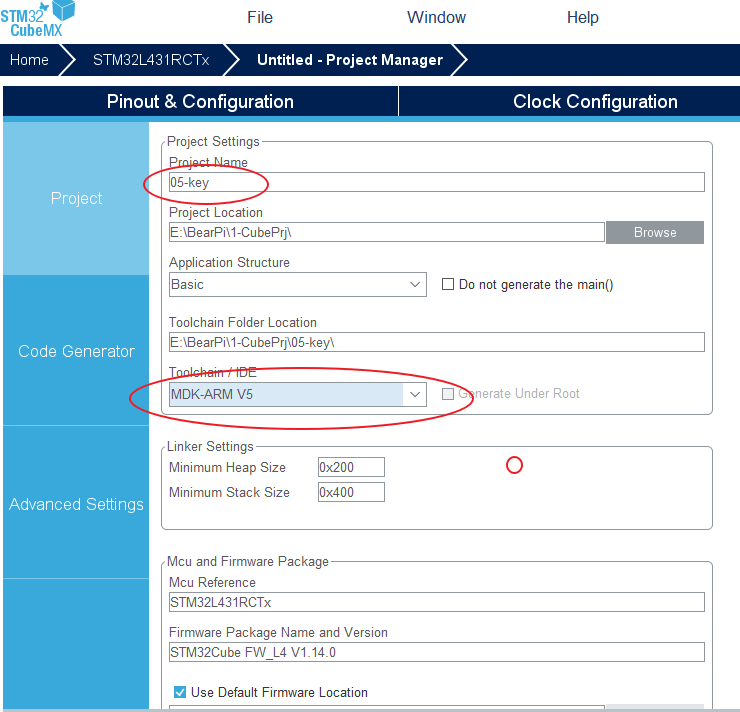740x712 pixels.
Task: Click the Project Name field
Action: point(437,182)
